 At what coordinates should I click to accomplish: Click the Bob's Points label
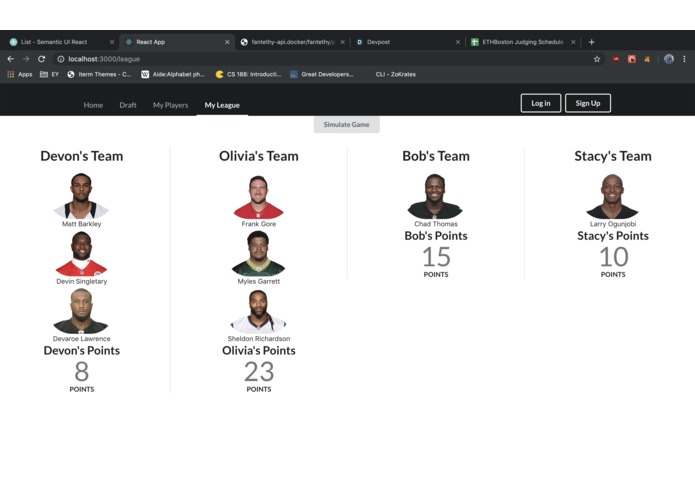(x=436, y=236)
